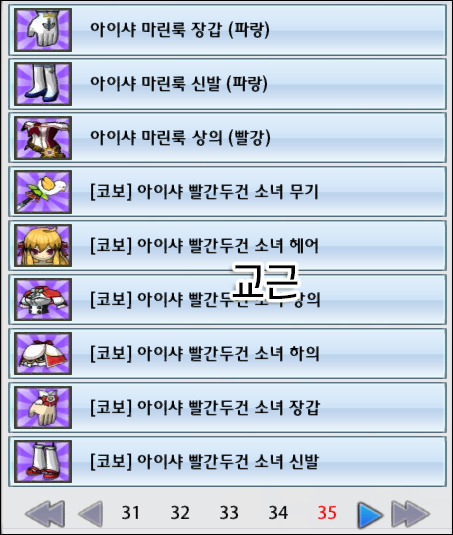Select the blonde red hood girl hair icon
453x535 pixels.
[43, 246]
